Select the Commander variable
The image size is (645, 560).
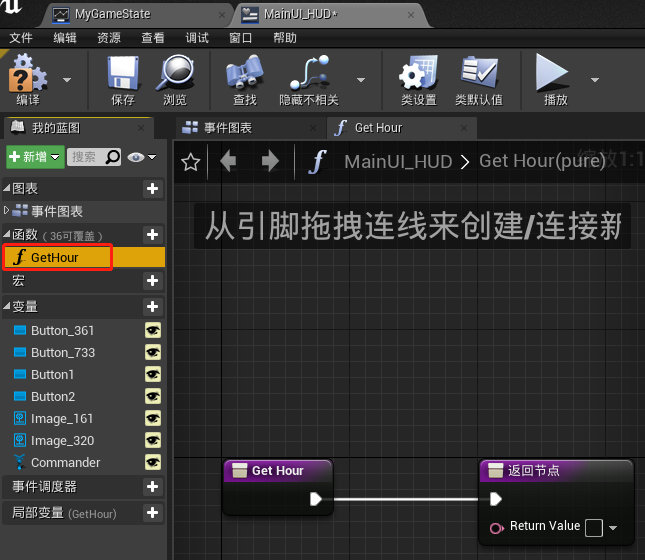tap(65, 462)
